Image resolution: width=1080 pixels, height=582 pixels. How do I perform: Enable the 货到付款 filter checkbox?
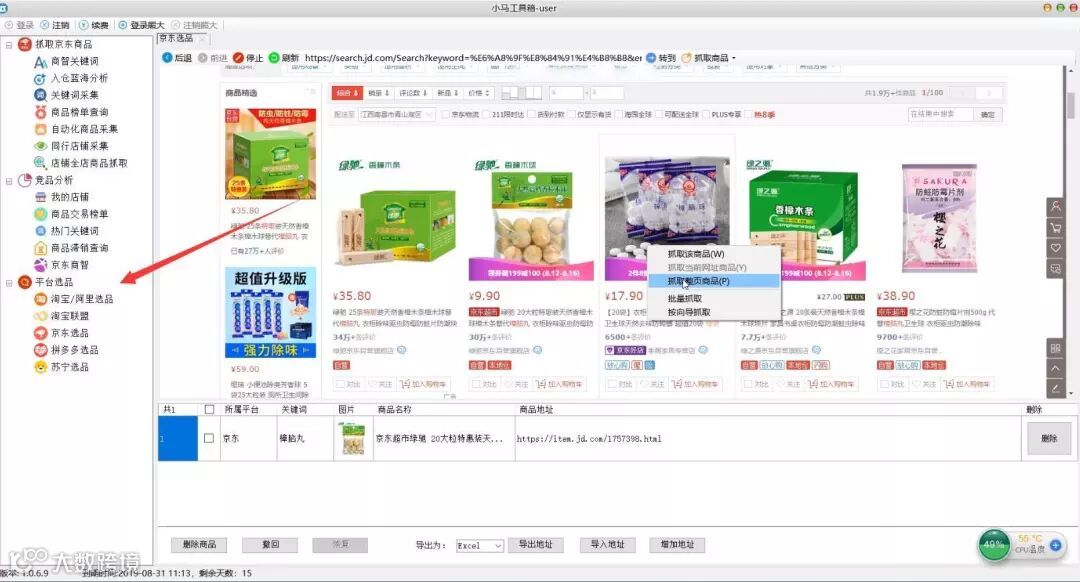(x=532, y=114)
